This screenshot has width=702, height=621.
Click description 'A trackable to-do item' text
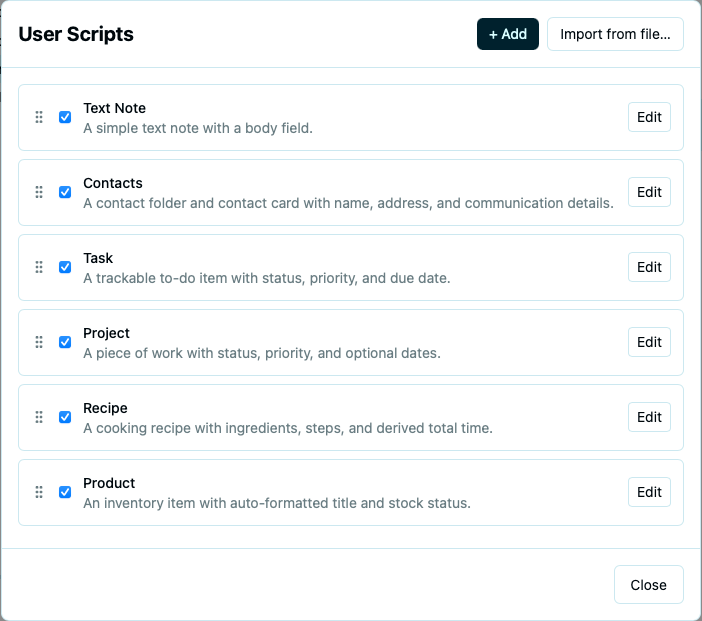(266, 278)
